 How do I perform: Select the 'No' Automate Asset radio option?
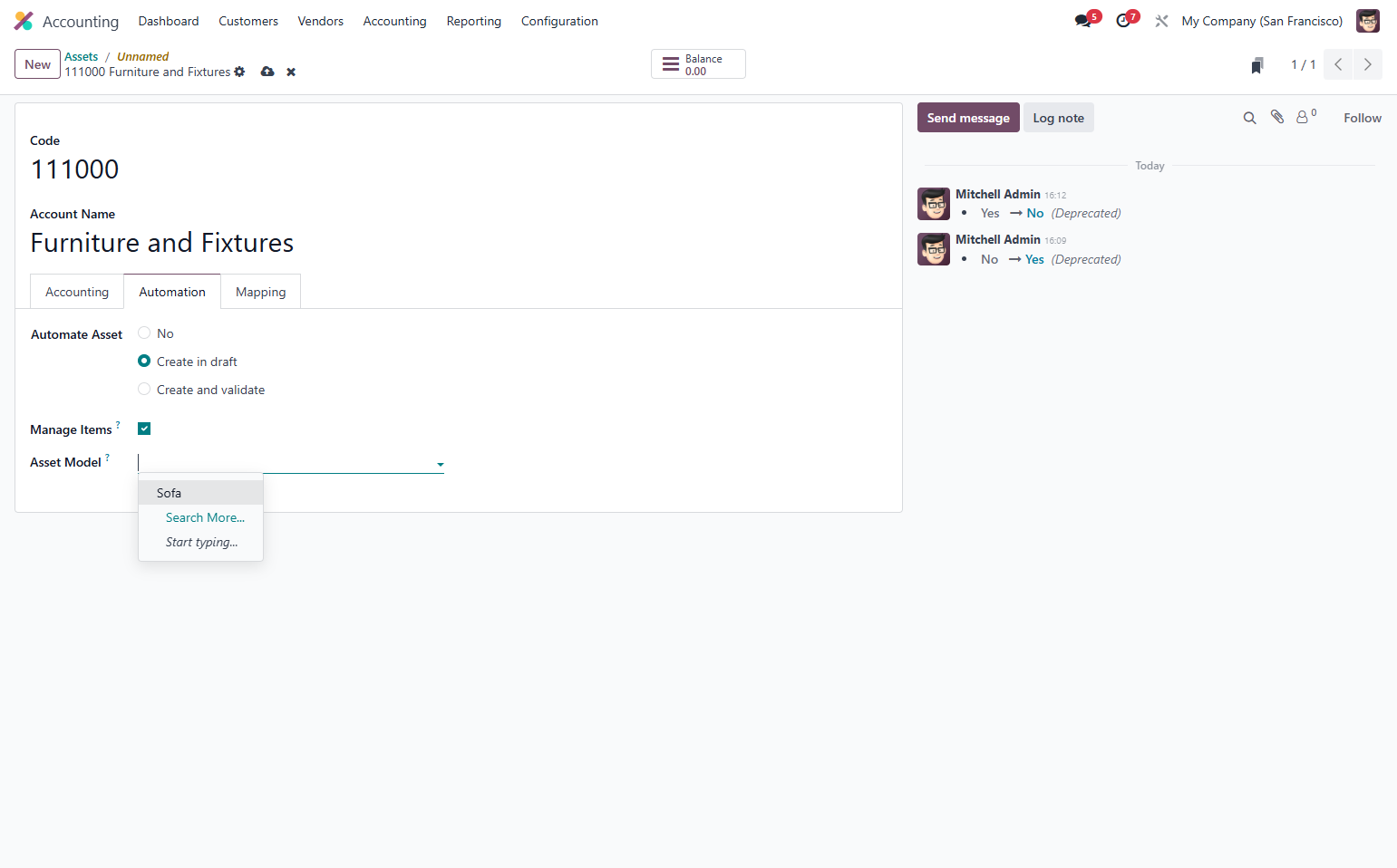(x=144, y=333)
